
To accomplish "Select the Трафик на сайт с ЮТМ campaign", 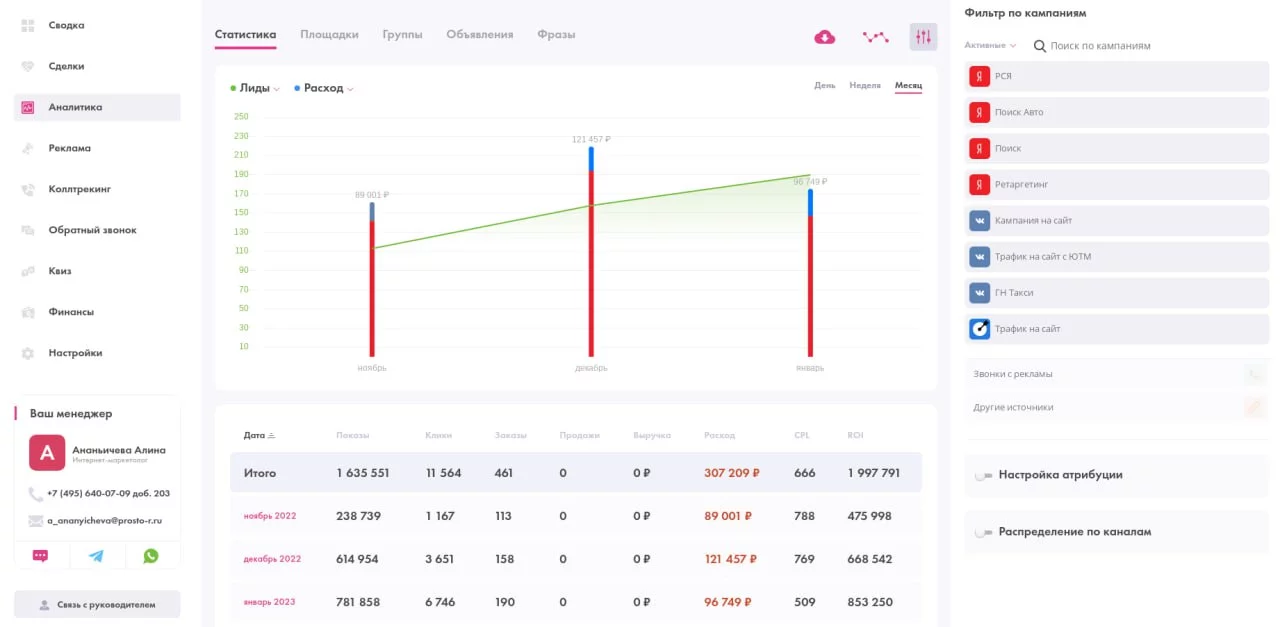I will coord(1117,256).
